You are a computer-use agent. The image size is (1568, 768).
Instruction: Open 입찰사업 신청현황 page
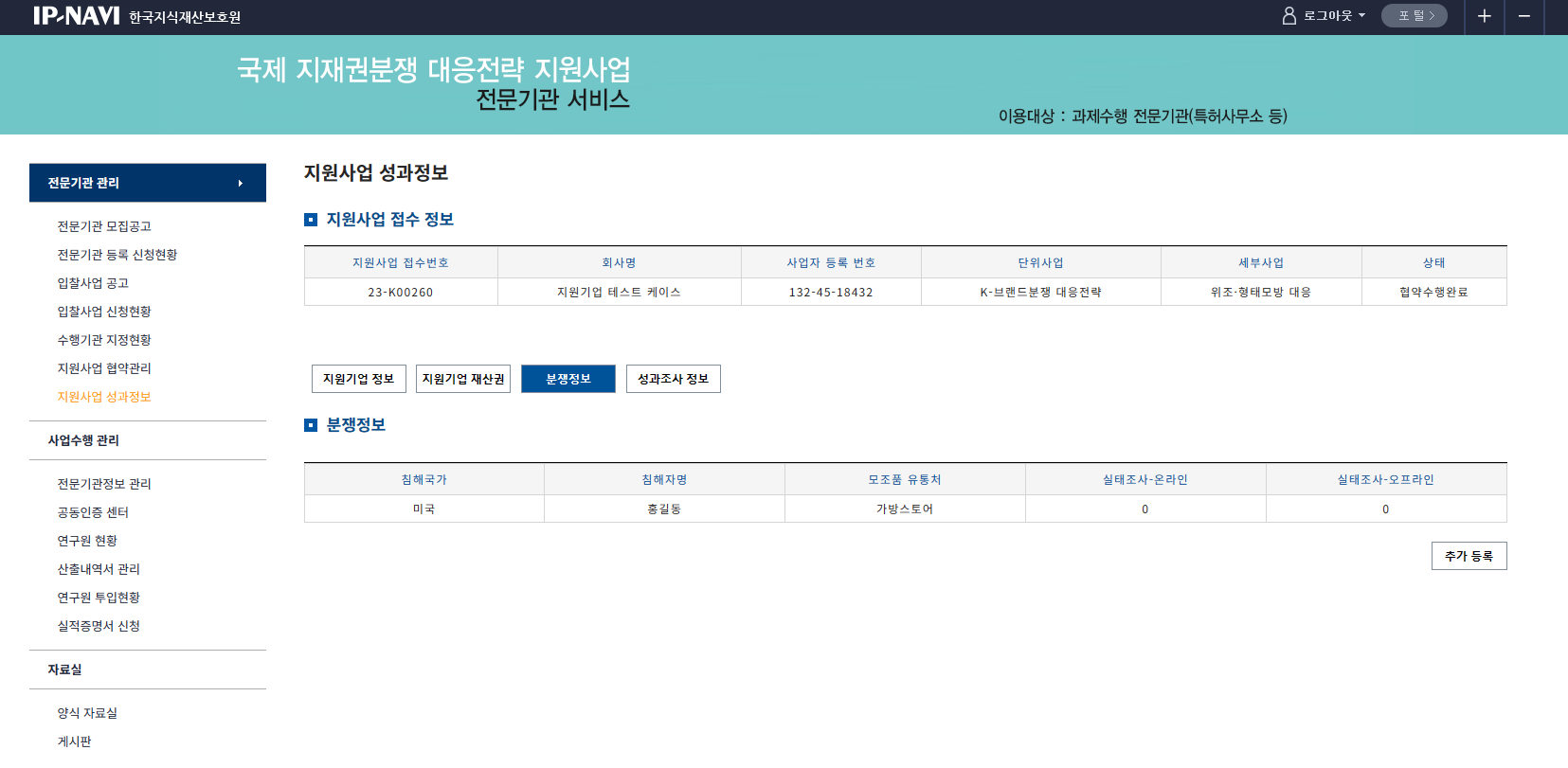pyautogui.click(x=104, y=312)
